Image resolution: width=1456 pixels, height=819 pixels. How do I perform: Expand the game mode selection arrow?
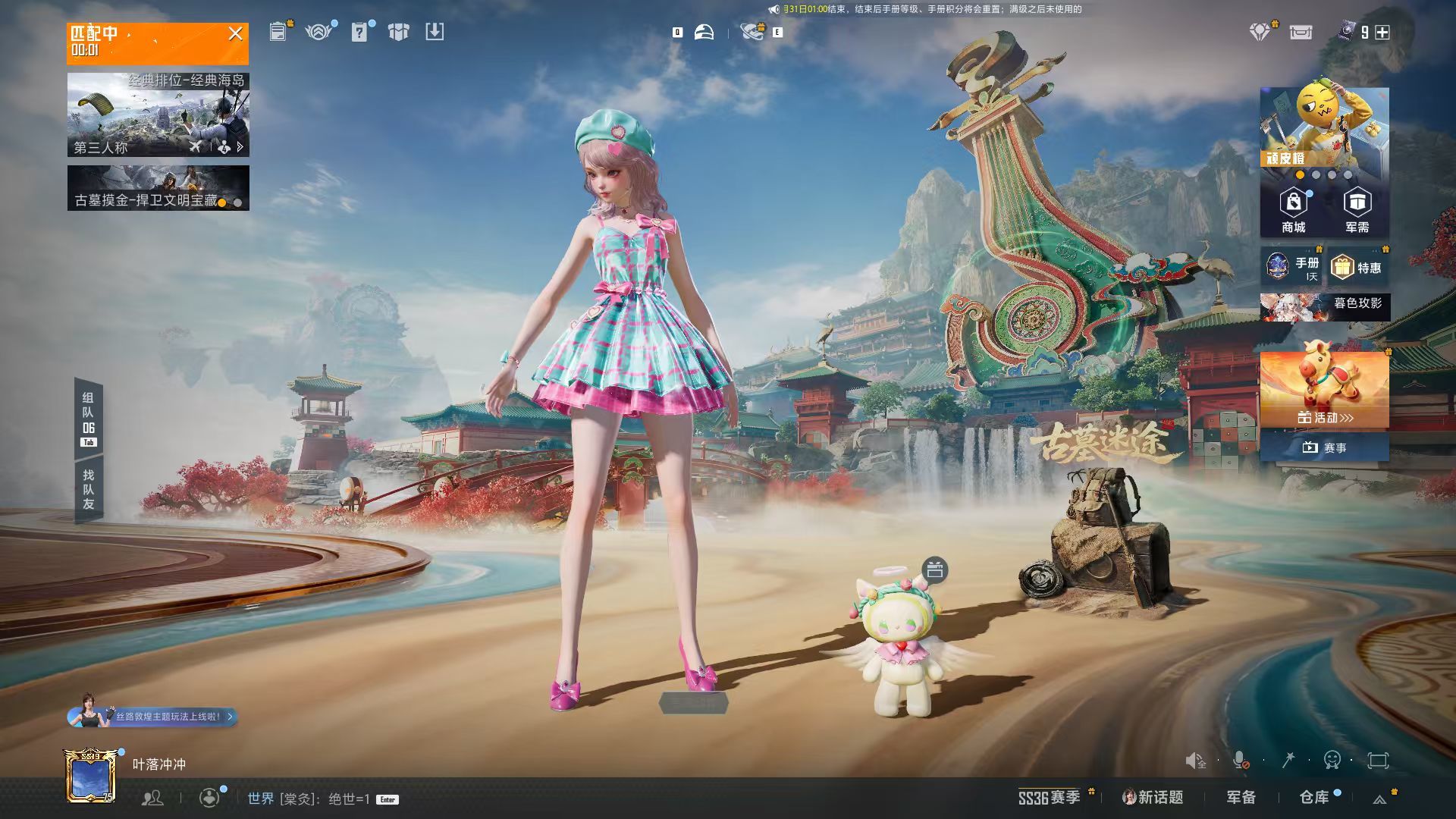[240, 147]
